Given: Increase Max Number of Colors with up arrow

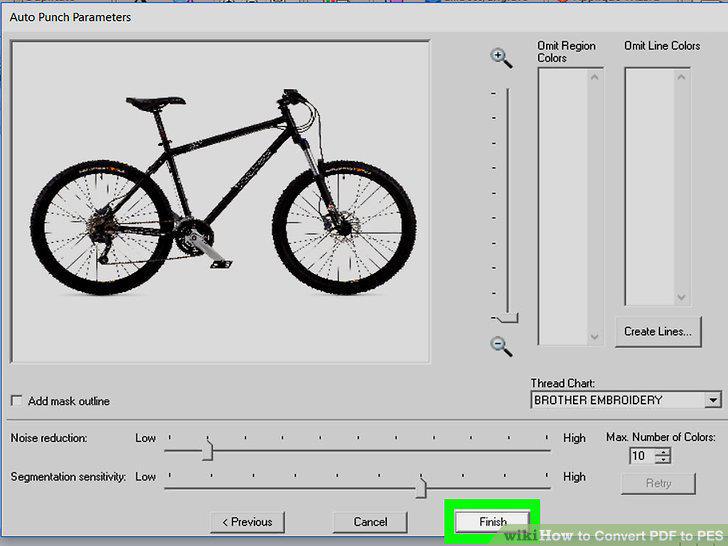Looking at the screenshot, I should click(663, 452).
